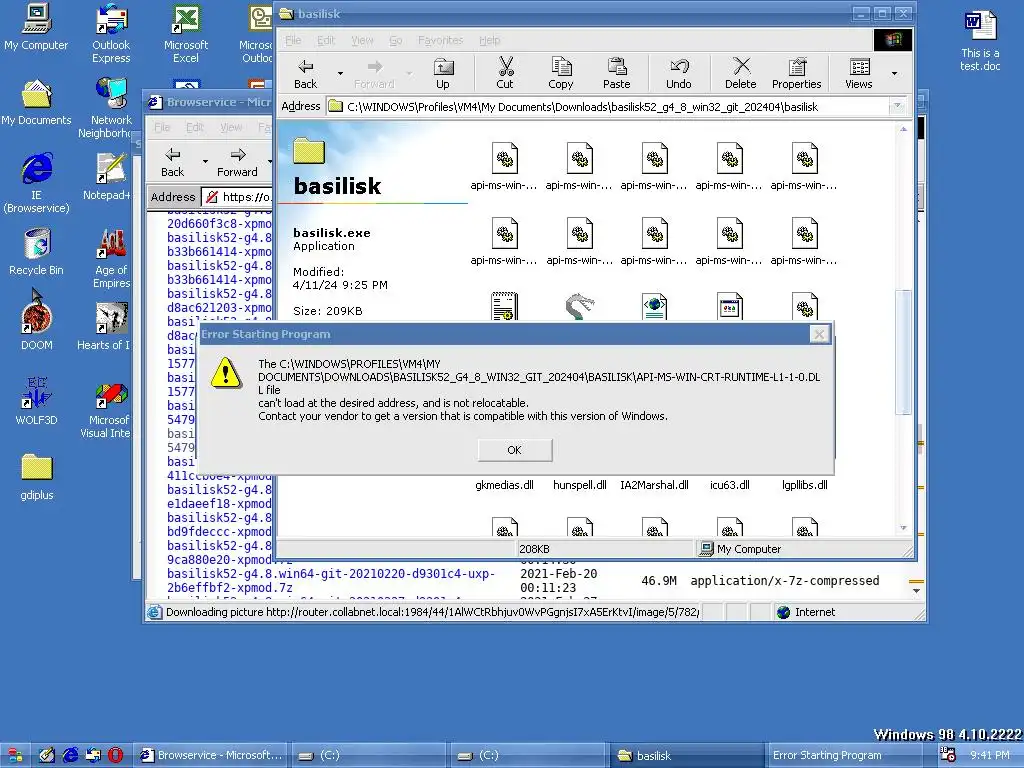Click down arrow of Browservice page scrollbar
The height and width of the screenshot is (768, 1024).
pos(916,591)
